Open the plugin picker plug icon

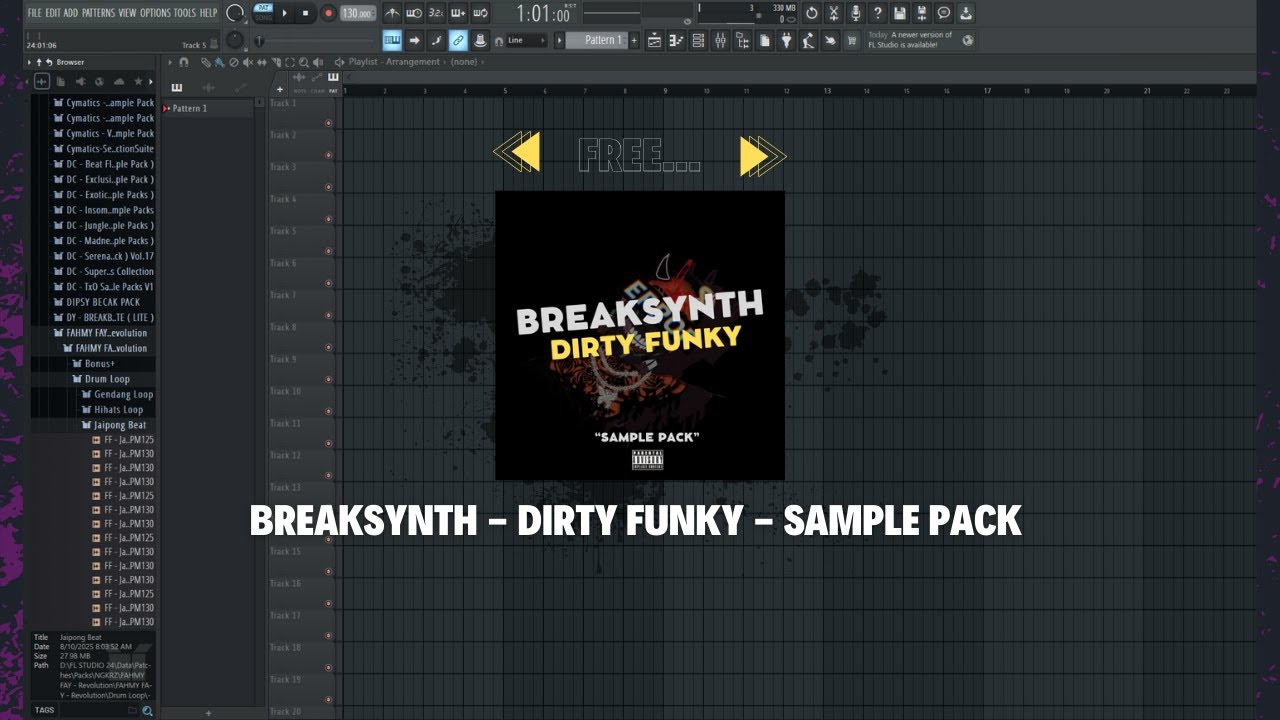[786, 40]
